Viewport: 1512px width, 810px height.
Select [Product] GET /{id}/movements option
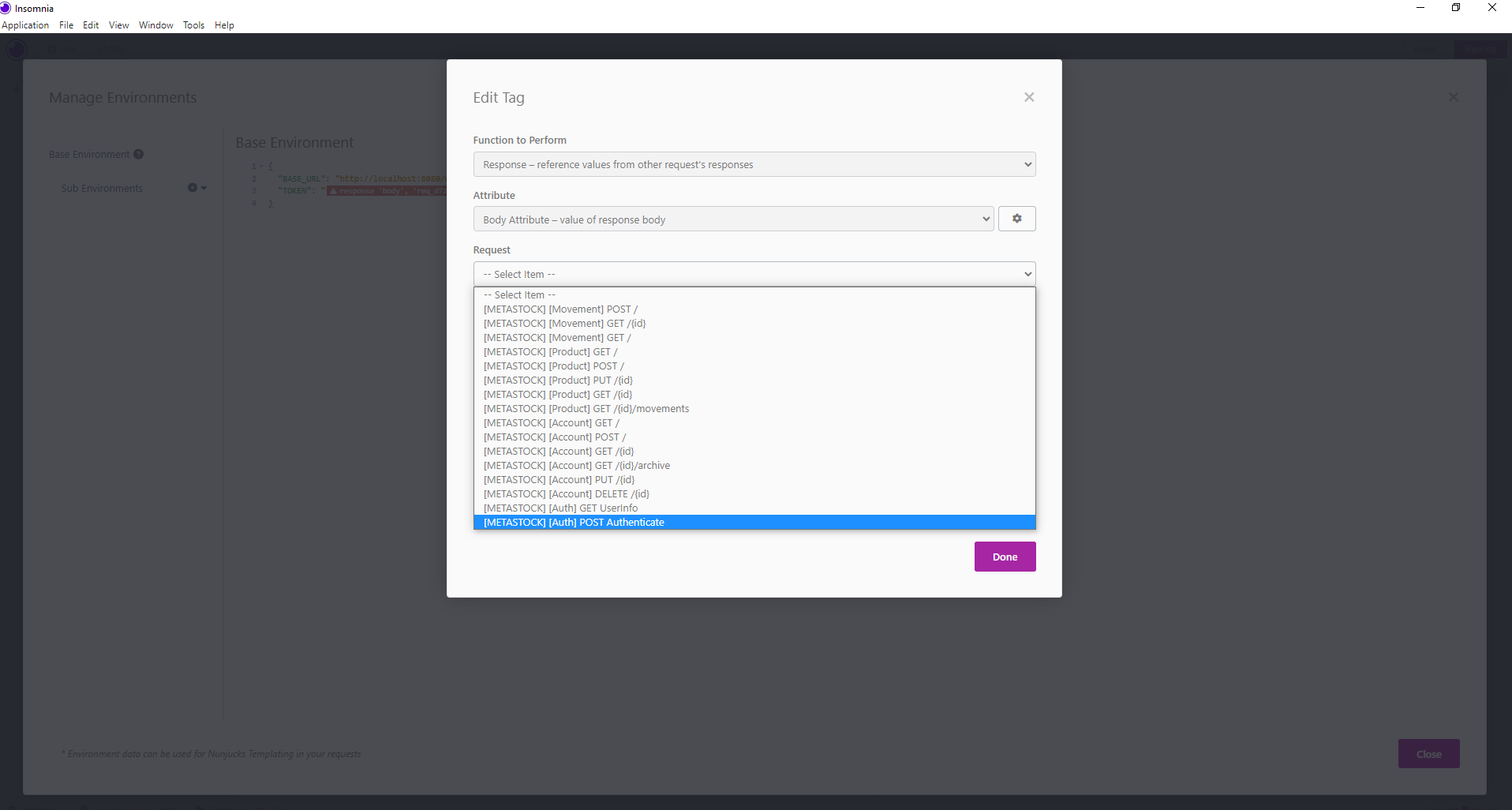pos(754,409)
